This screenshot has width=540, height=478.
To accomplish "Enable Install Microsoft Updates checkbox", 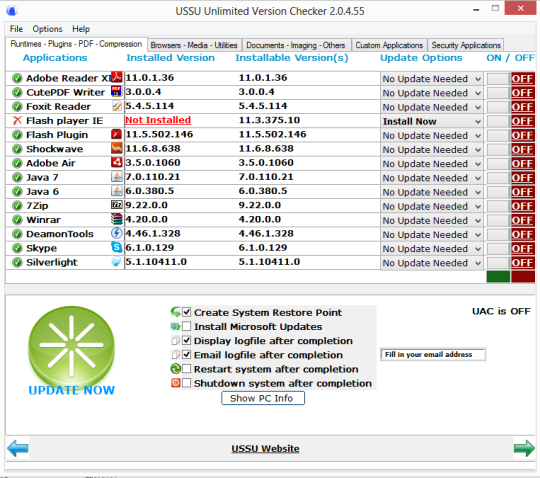I will coord(186,326).
